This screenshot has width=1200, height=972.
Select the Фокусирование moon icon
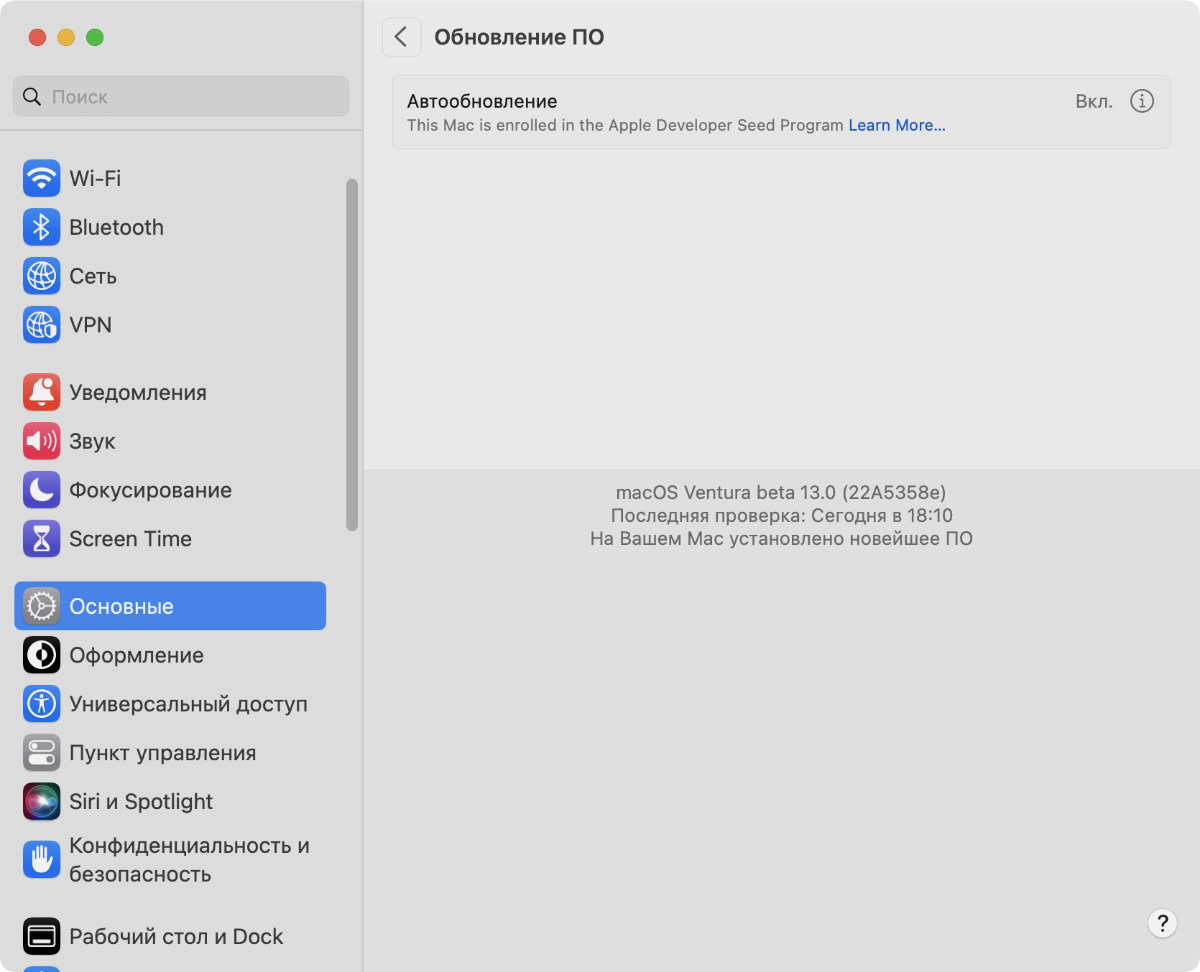(41, 490)
